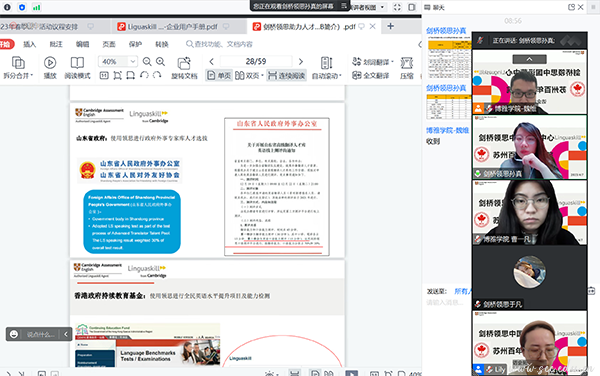Open the 拆分合并 split-merge tool
This screenshot has width=600, height=376.
tap(18, 68)
